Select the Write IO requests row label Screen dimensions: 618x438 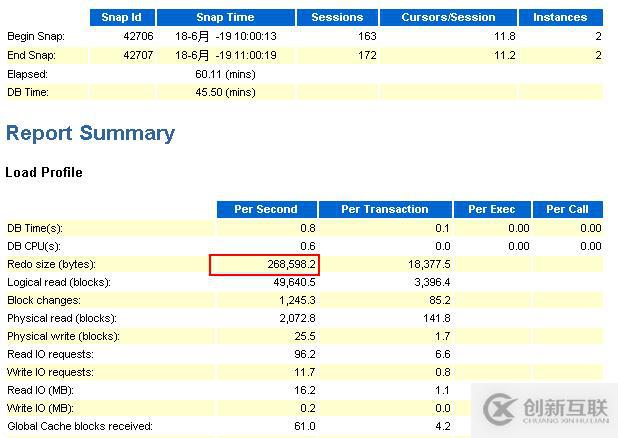50,372
